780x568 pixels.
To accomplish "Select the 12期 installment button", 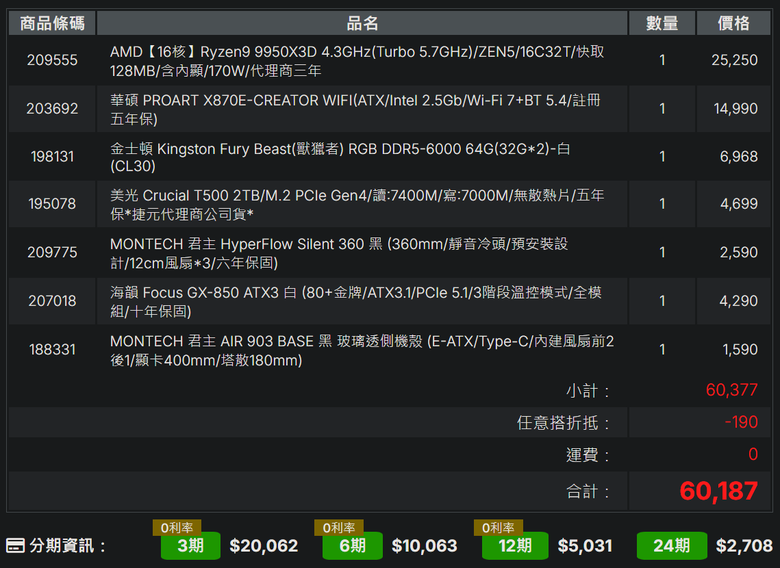I will point(515,546).
